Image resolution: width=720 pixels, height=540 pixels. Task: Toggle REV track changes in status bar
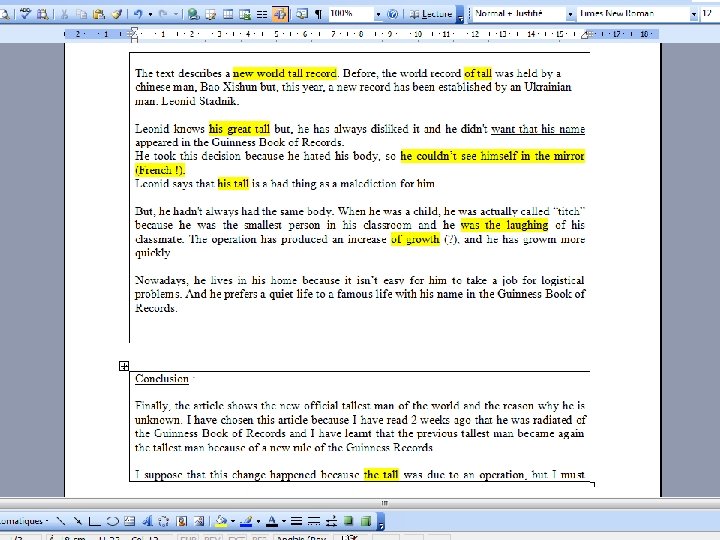pos(213,537)
